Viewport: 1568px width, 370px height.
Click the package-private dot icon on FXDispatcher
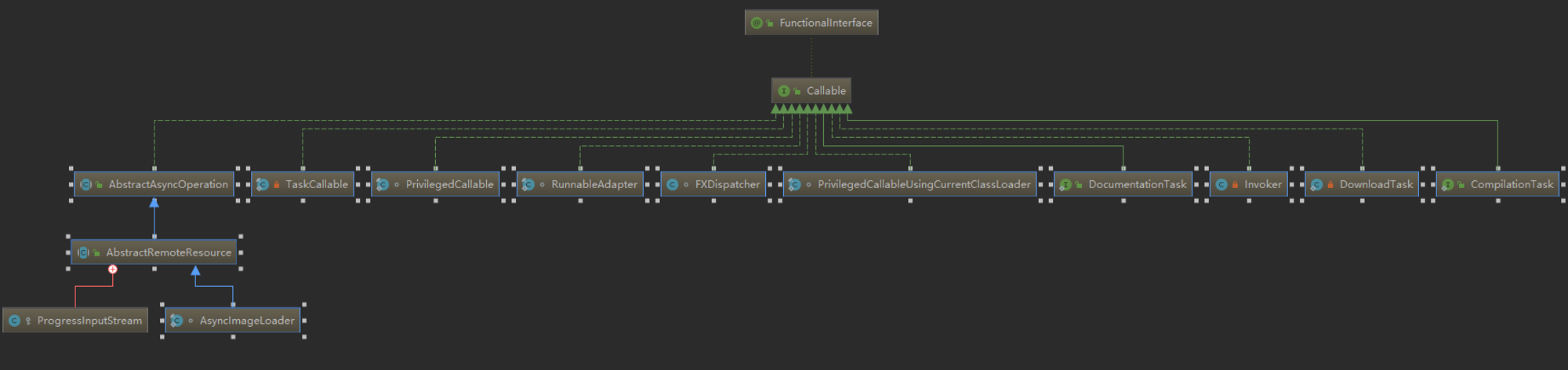point(686,185)
